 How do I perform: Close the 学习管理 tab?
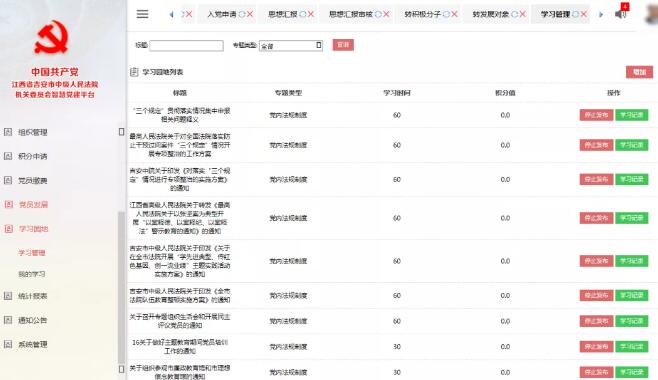(x=584, y=14)
